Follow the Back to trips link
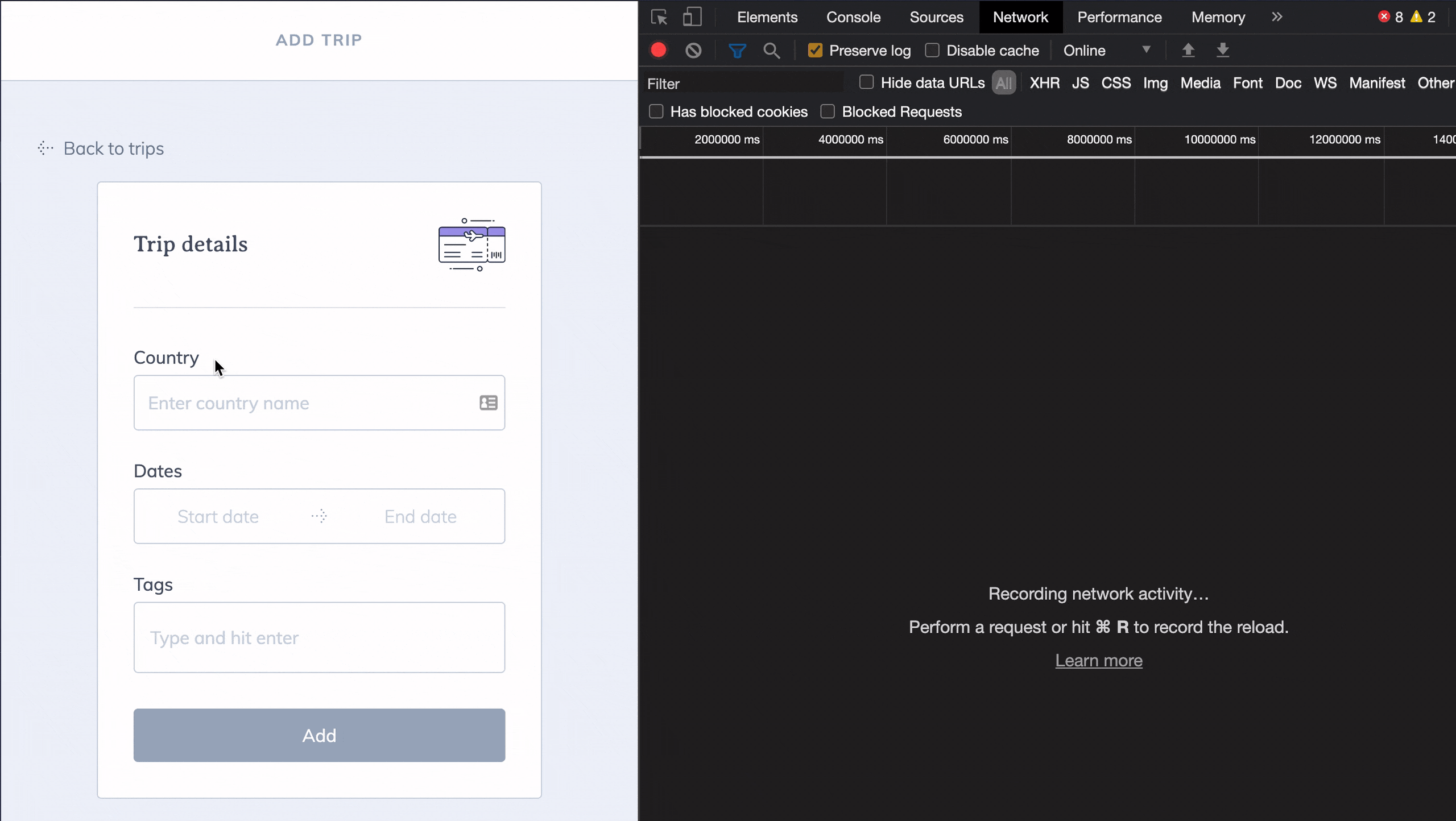 click(113, 148)
